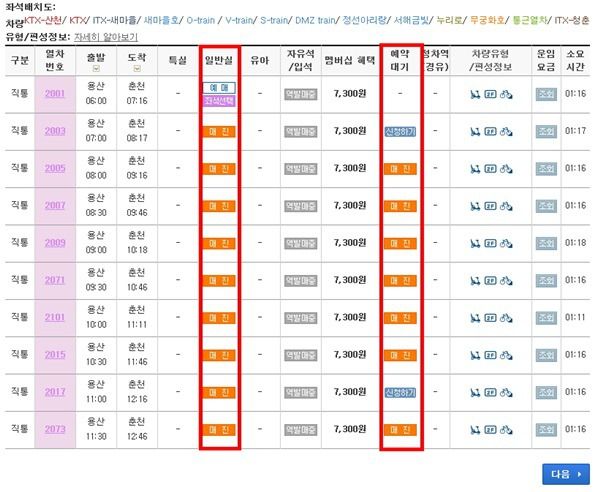The height and width of the screenshot is (492, 600).
Task: Open the sort dropdown under 도착 header
Action: (x=137, y=68)
